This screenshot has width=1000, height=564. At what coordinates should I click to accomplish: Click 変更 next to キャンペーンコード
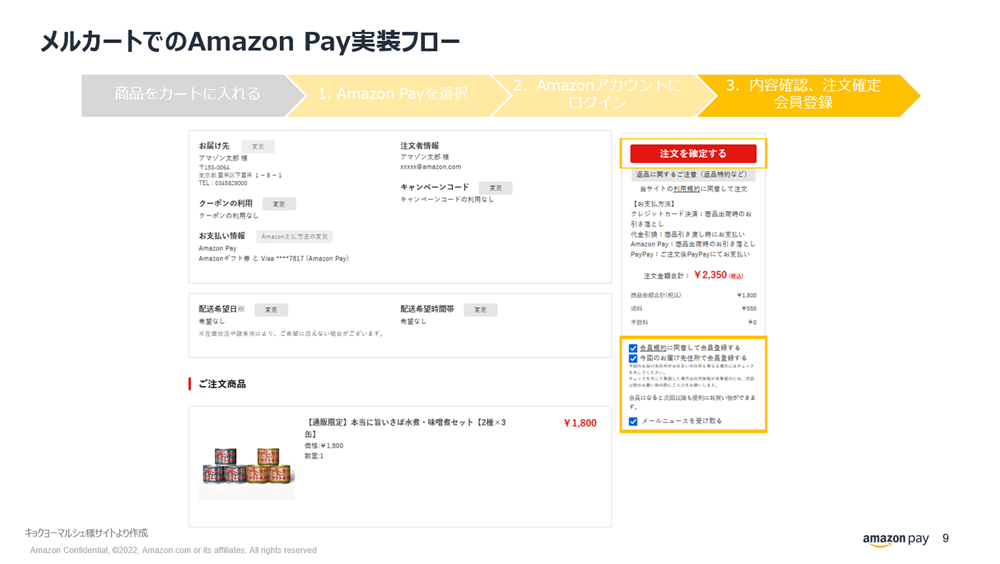pyautogui.click(x=496, y=188)
